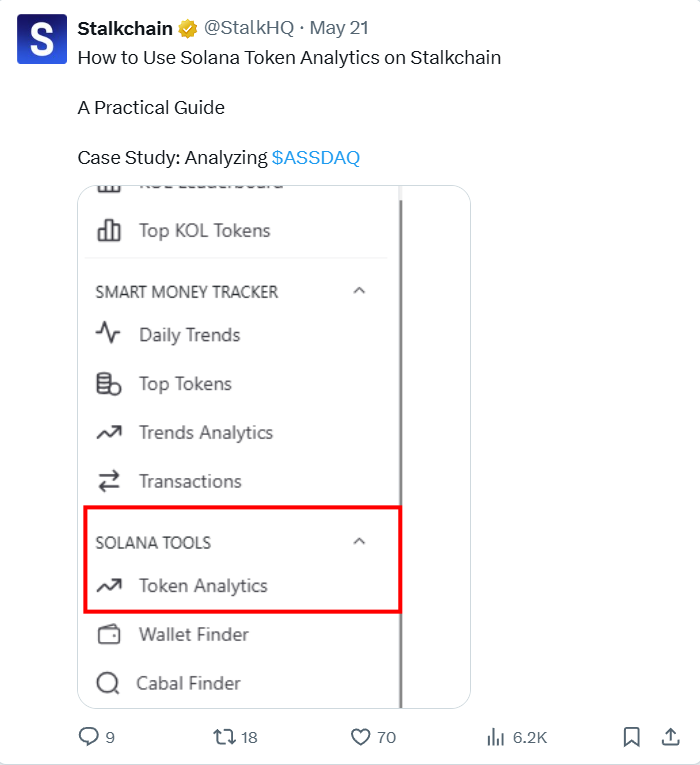Viewport: 700px width, 765px height.
Task: Like the tweet with heart icon
Action: tap(360, 737)
